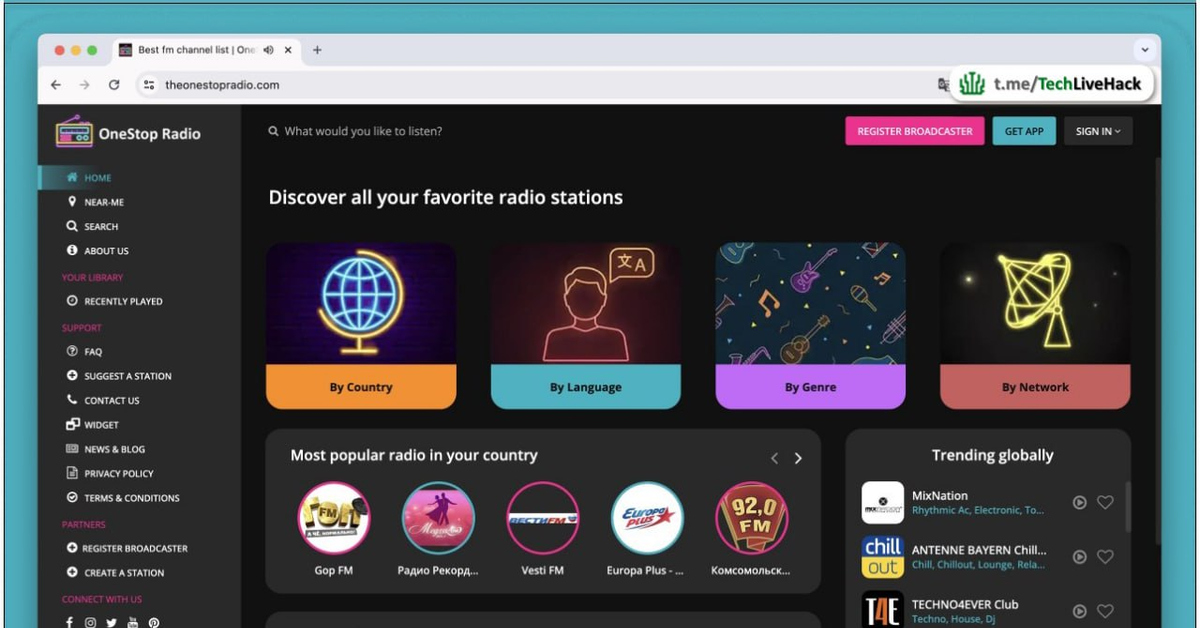The width and height of the screenshot is (1200, 628).
Task: Open the Gop FM station thumbnail
Action: click(x=334, y=518)
